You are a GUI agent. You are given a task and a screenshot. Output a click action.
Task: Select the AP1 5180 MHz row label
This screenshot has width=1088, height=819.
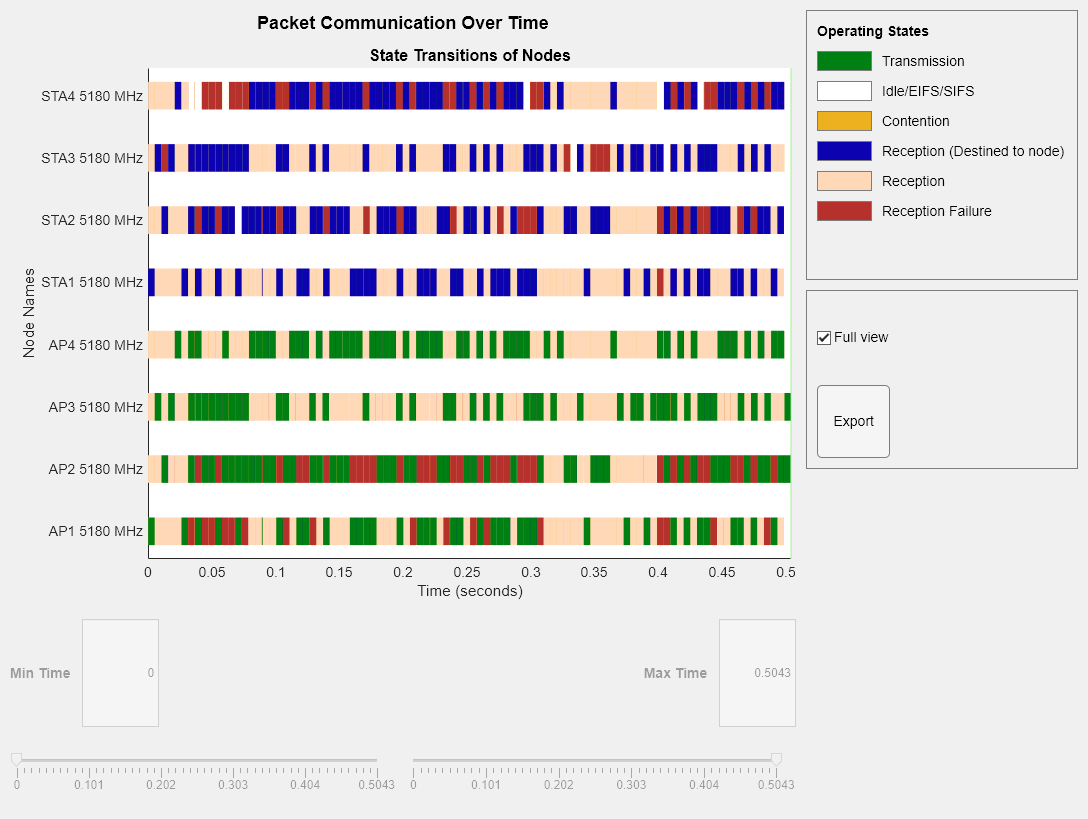click(x=95, y=531)
